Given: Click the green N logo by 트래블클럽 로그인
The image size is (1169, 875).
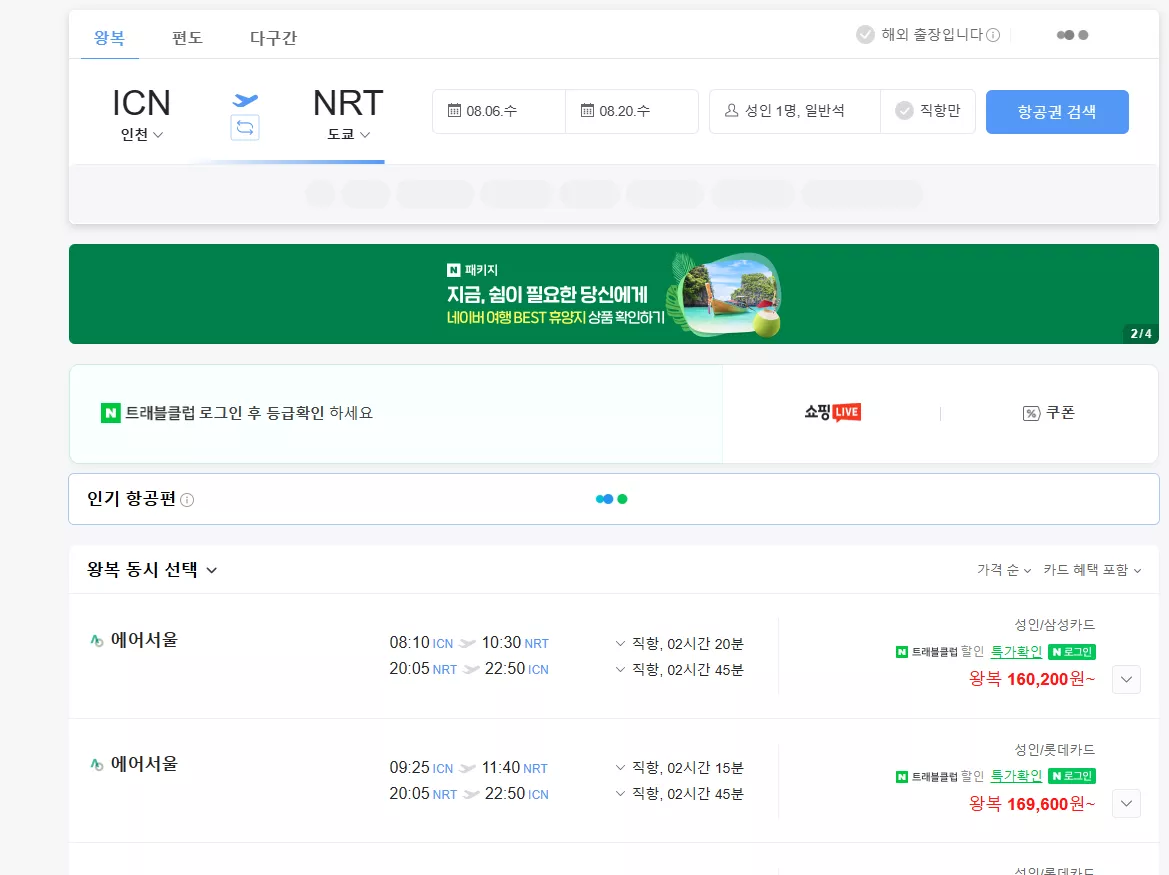Looking at the screenshot, I should tap(110, 412).
